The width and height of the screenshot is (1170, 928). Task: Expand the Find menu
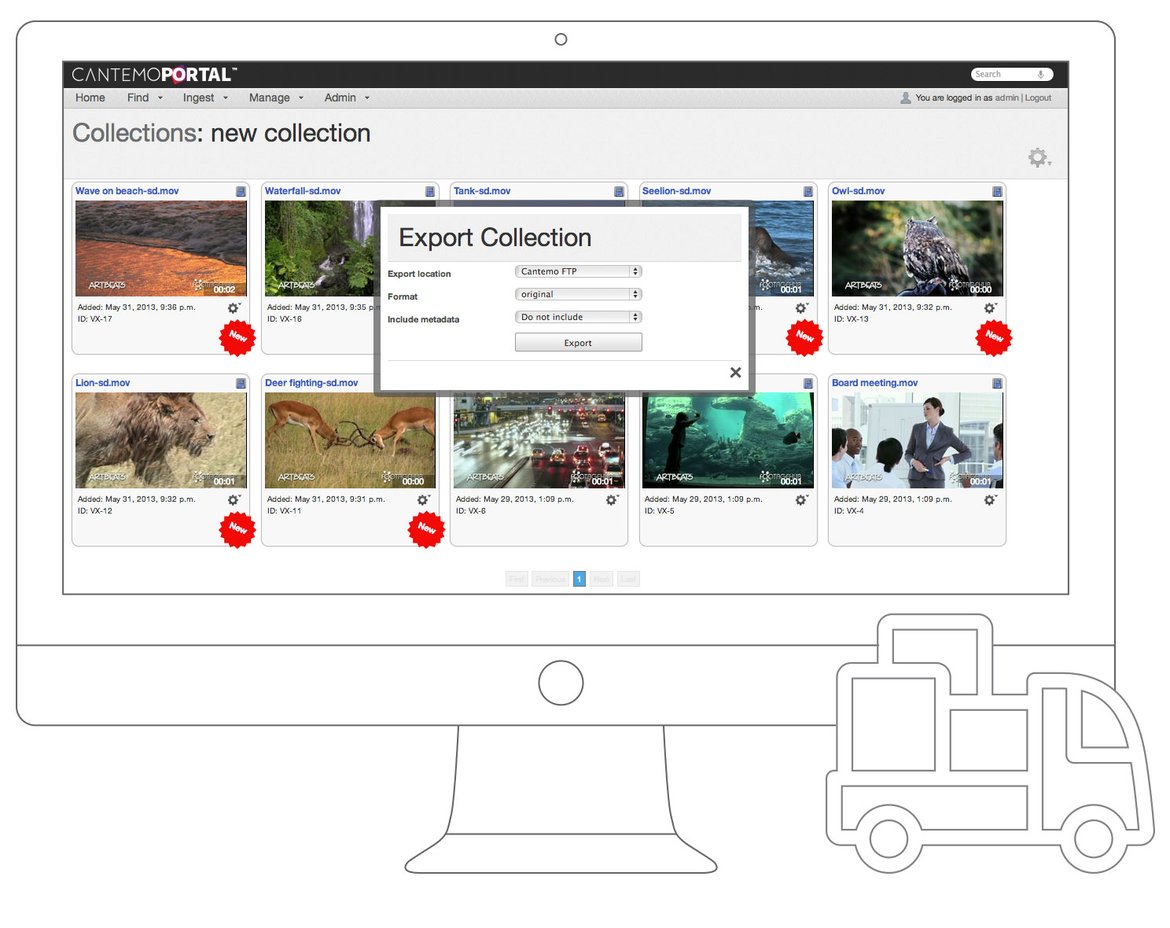pos(144,98)
